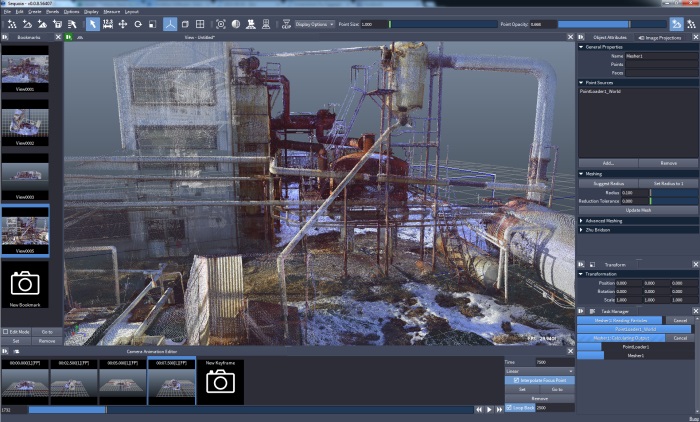This screenshot has height=422, width=700.
Task: Click the third create-object toolbar icon
Action: (42, 24)
